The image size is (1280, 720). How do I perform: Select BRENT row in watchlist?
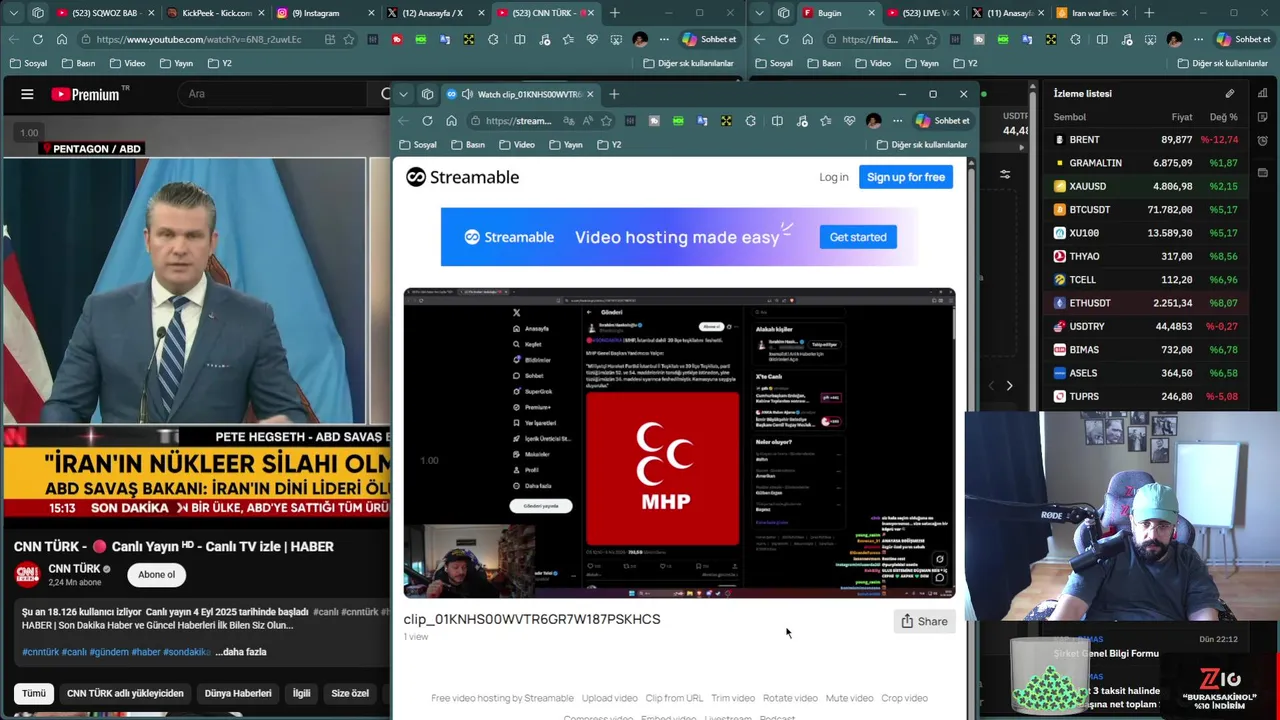(1148, 140)
